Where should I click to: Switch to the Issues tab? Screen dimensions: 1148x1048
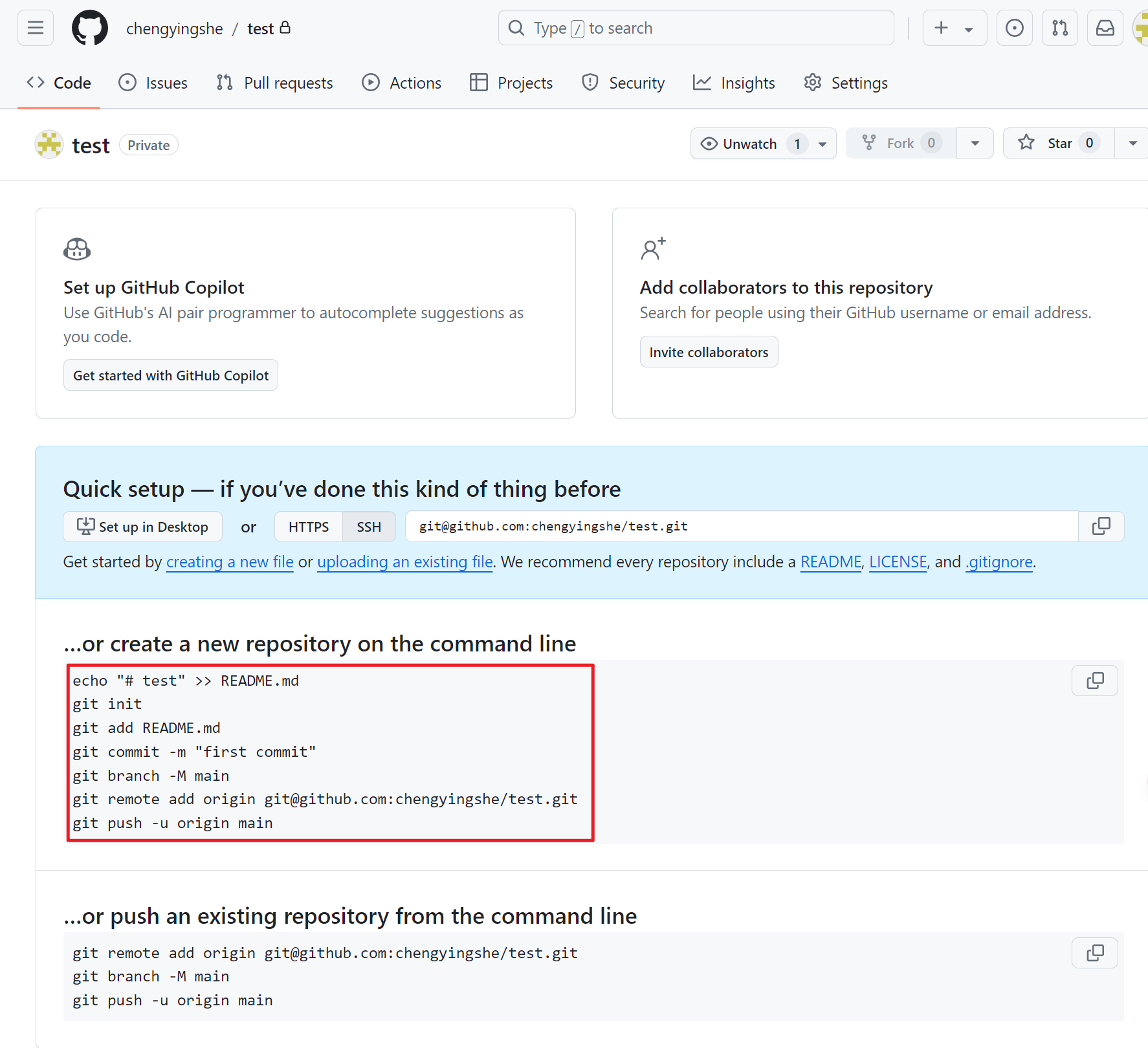point(153,83)
